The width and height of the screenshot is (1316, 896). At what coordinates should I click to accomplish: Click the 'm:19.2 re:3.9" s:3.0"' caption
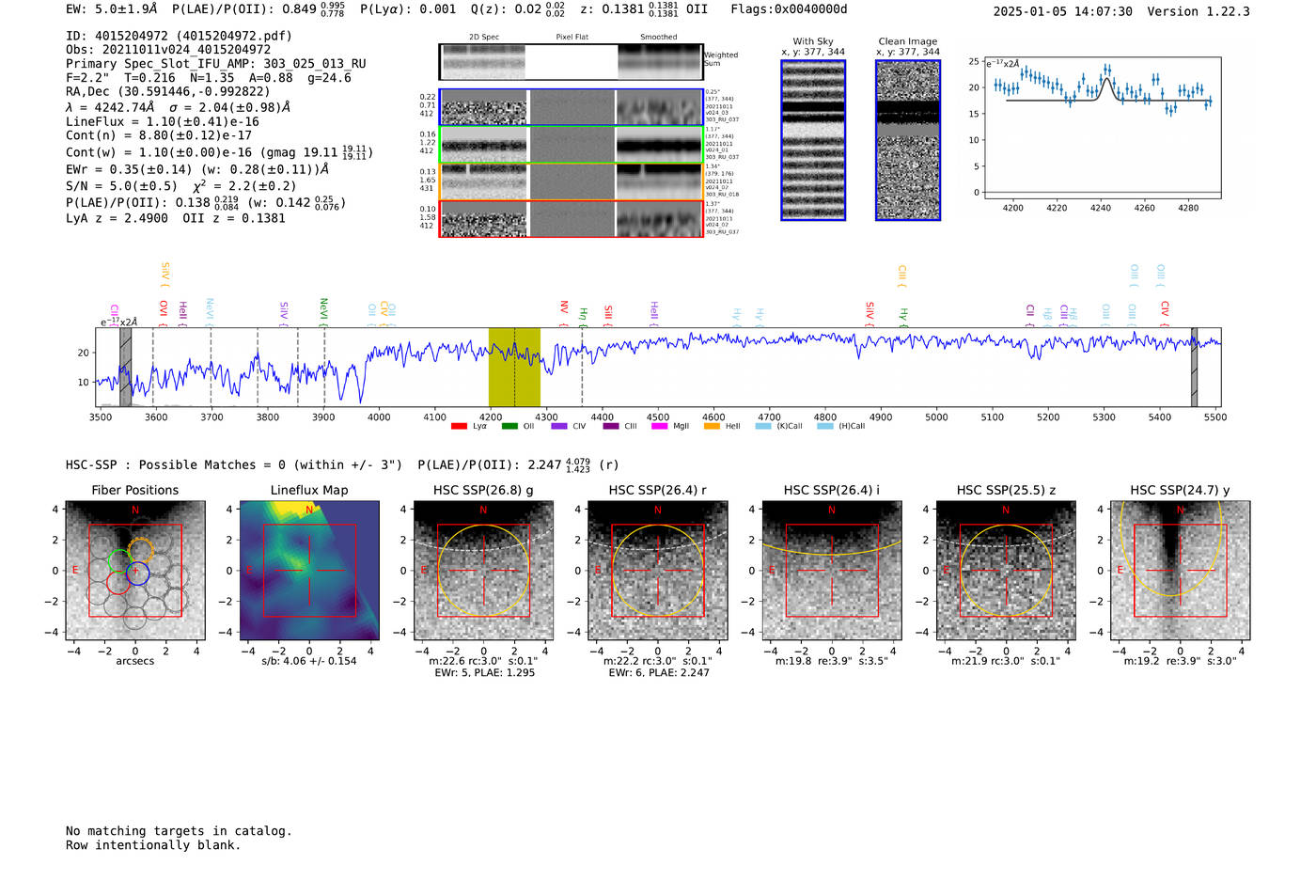(1181, 661)
